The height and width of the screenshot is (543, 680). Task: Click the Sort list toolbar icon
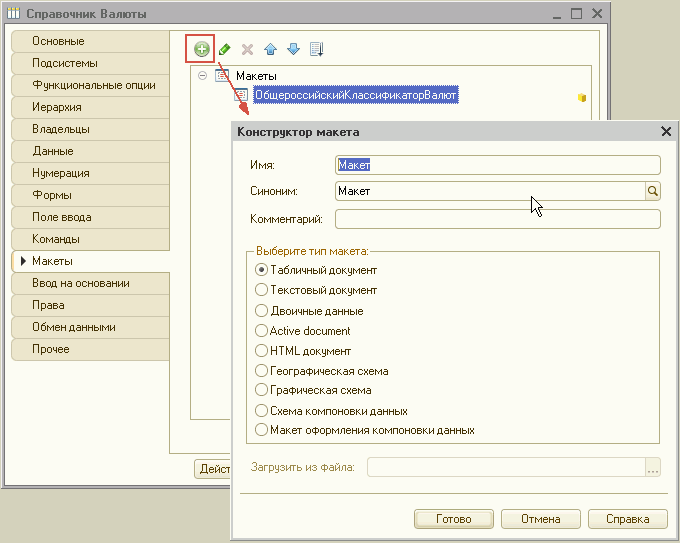(x=317, y=49)
